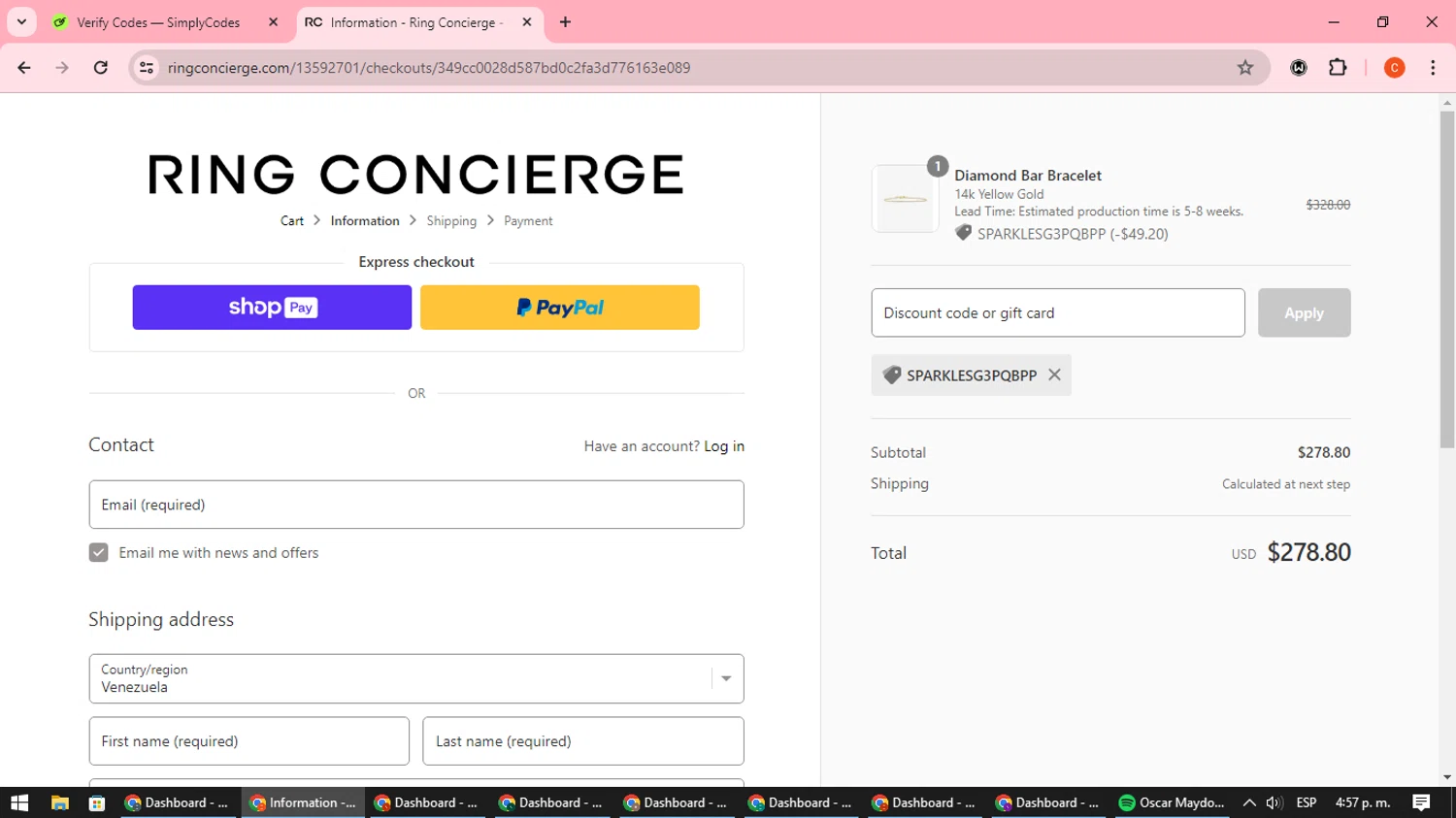The image size is (1456, 818).
Task: Open File Explorer from the taskbar
Action: tap(60, 802)
